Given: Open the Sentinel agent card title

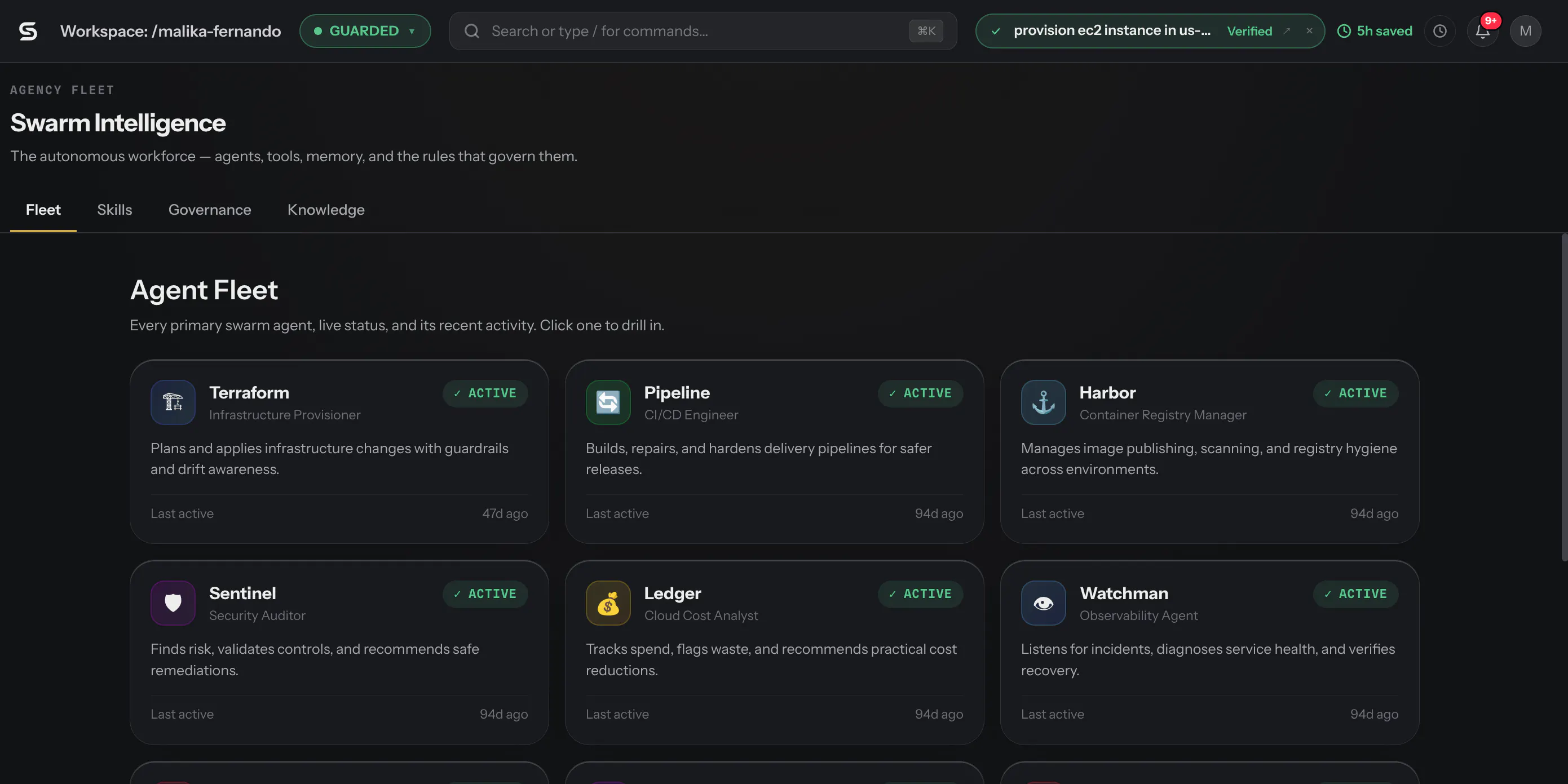Looking at the screenshot, I should tap(242, 593).
